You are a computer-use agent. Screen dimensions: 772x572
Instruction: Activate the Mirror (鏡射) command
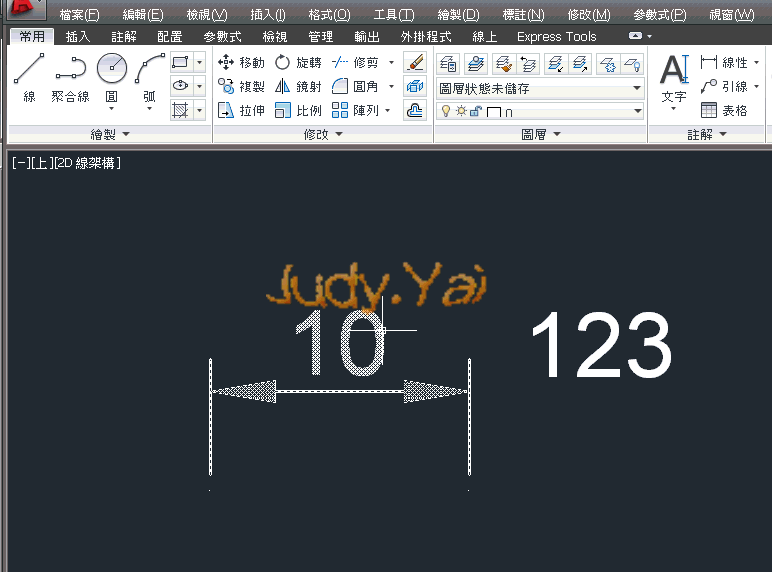(298, 87)
